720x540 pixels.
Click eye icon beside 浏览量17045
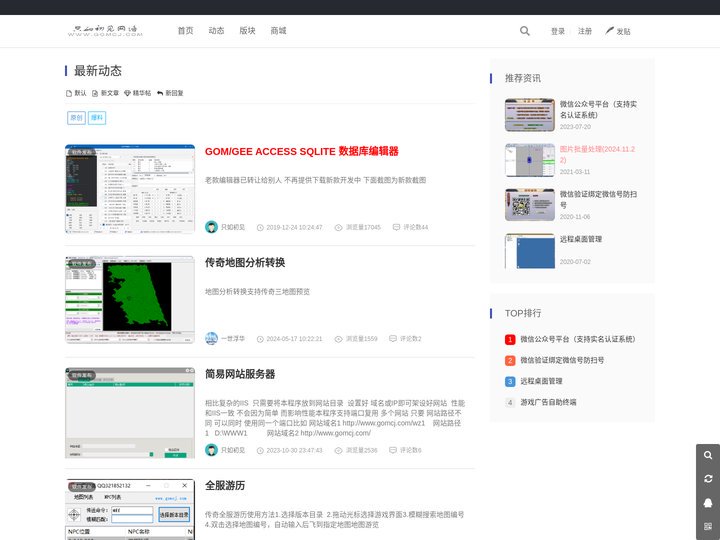pos(338,228)
